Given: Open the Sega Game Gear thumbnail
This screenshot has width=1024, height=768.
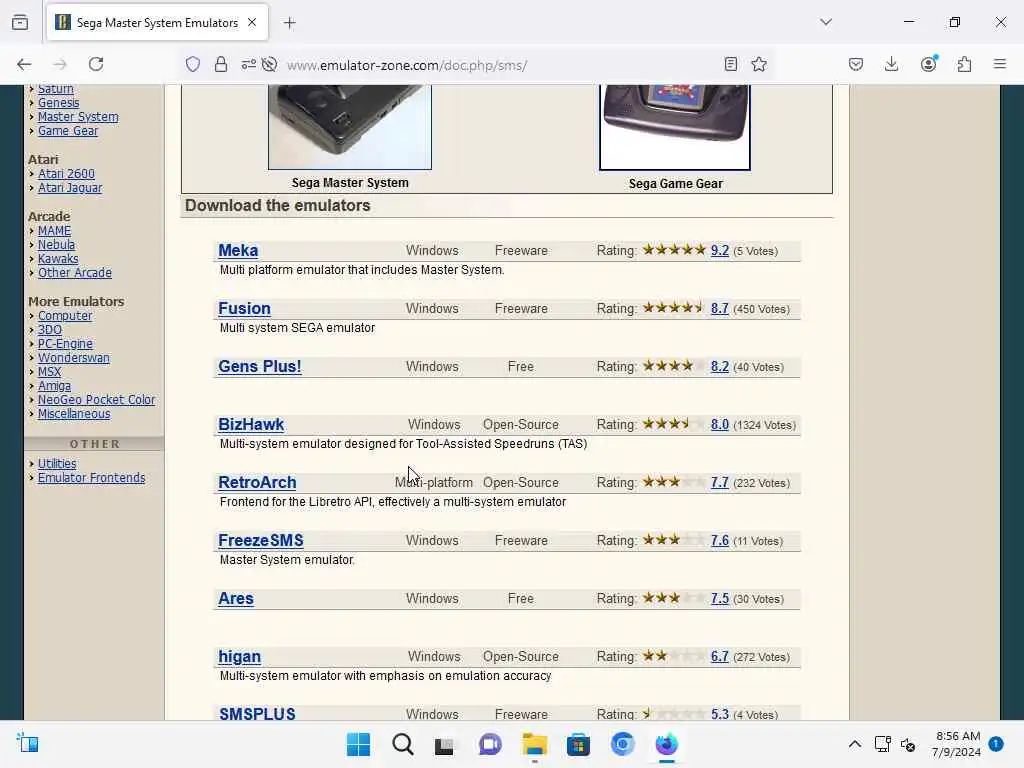Looking at the screenshot, I should coord(675,127).
